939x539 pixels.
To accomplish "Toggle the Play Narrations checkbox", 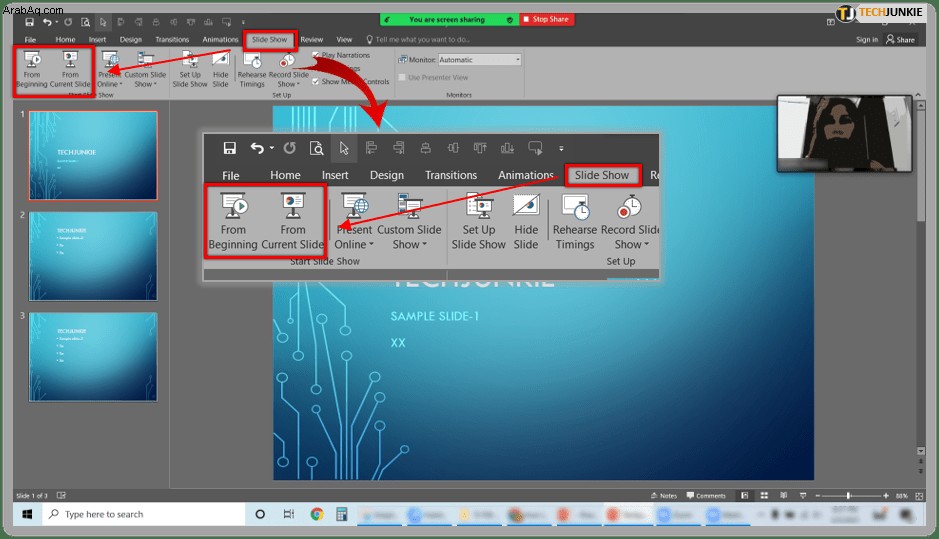I will pyautogui.click(x=316, y=55).
